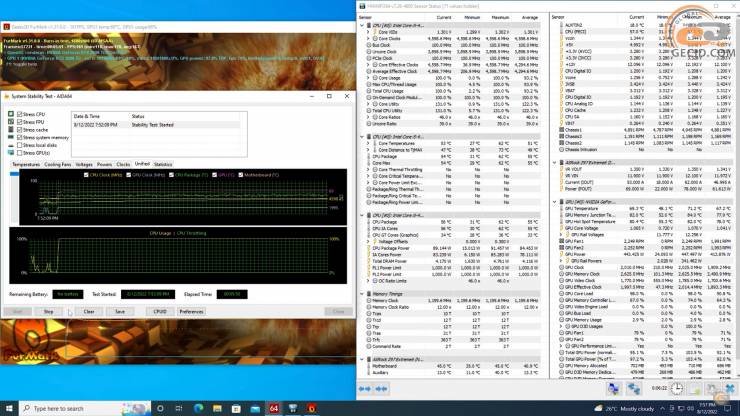Open the volume icon in system tray

tap(690, 408)
